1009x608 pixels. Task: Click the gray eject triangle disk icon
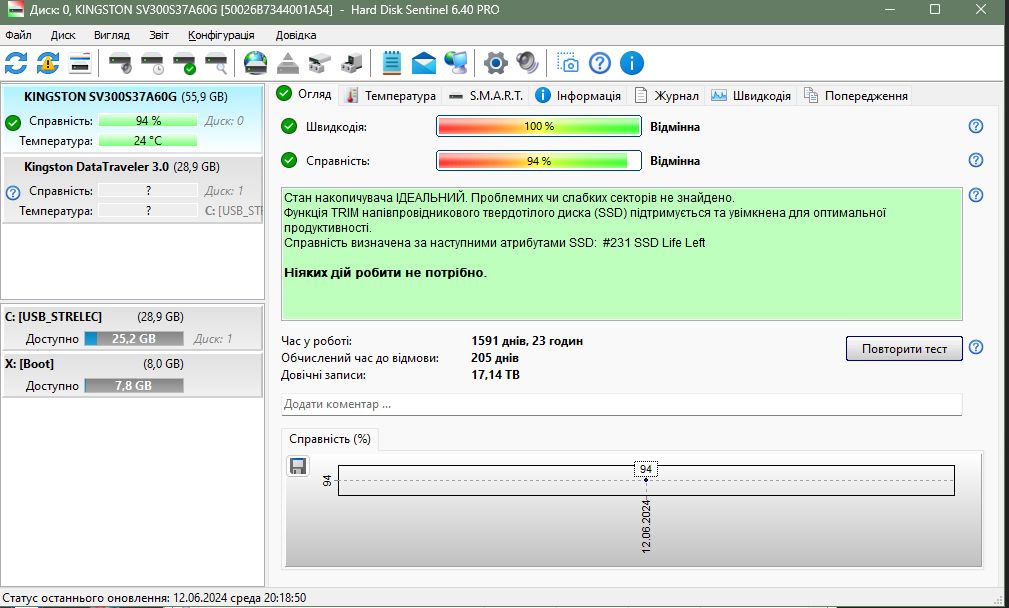(288, 63)
